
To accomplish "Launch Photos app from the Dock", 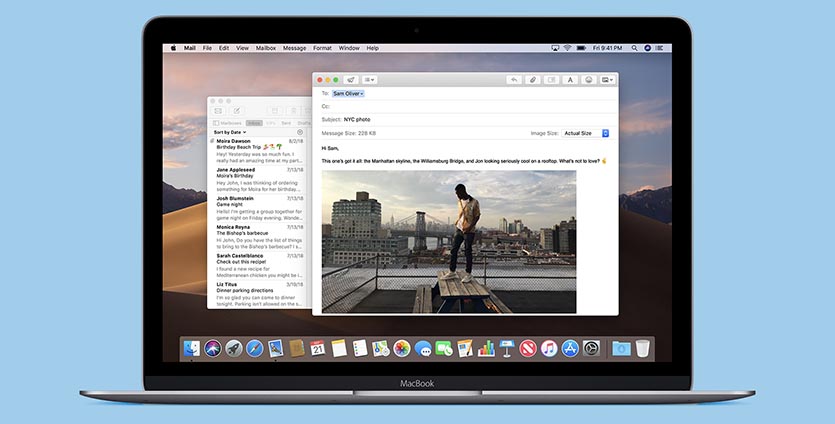I will click(401, 348).
